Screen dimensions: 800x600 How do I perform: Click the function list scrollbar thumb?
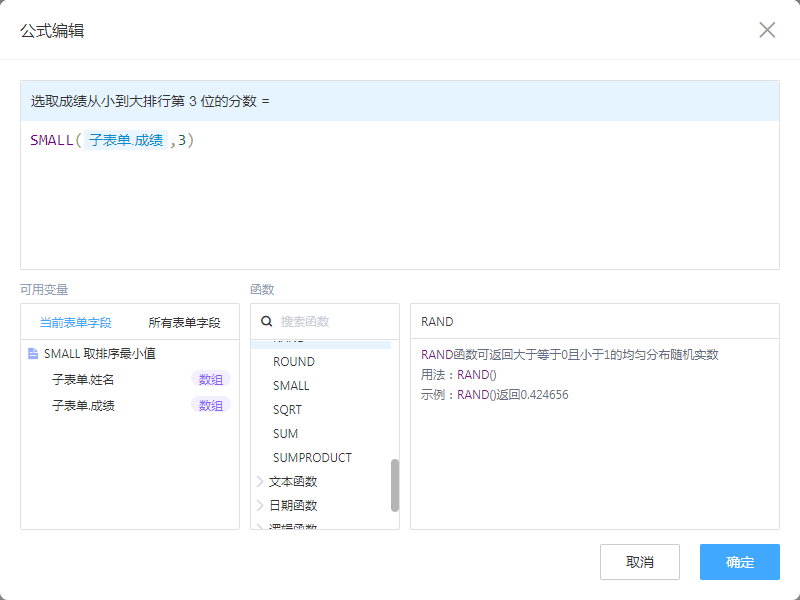394,485
